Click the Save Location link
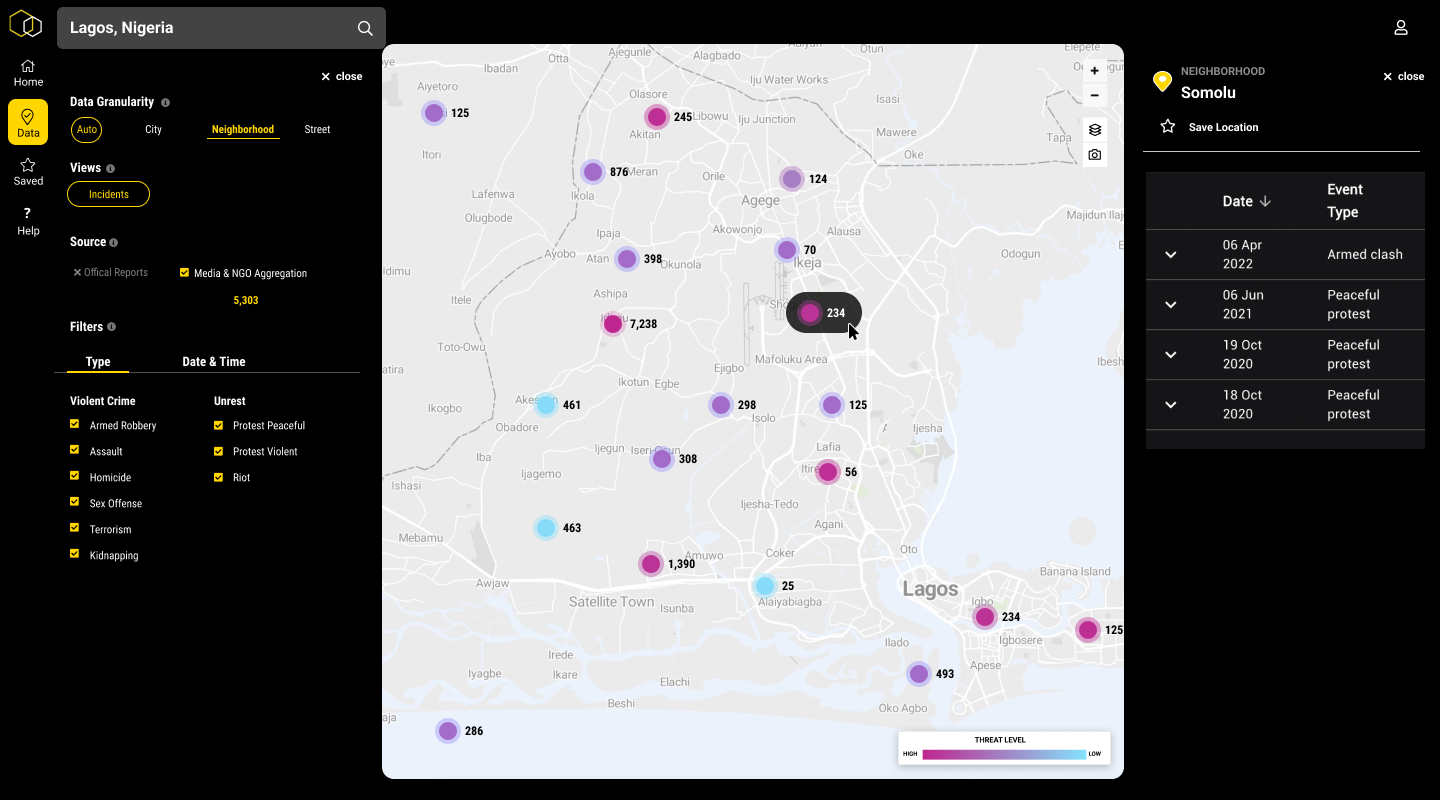The width and height of the screenshot is (1440, 800). click(1224, 127)
